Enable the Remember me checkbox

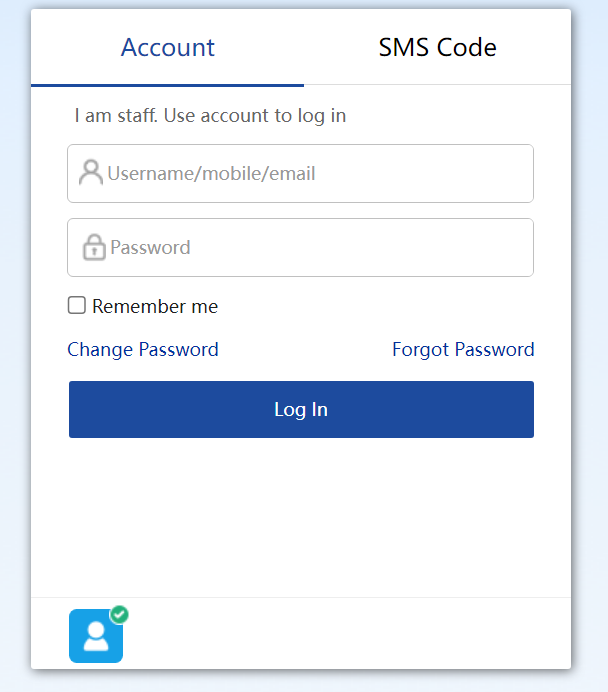click(x=77, y=305)
